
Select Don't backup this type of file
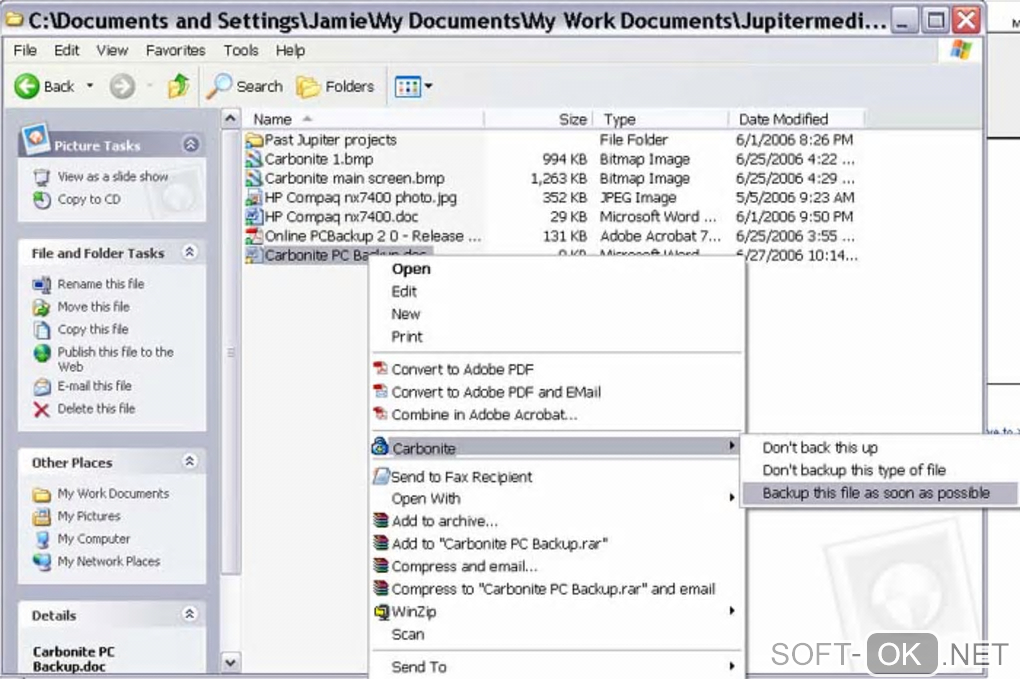[x=853, y=470]
